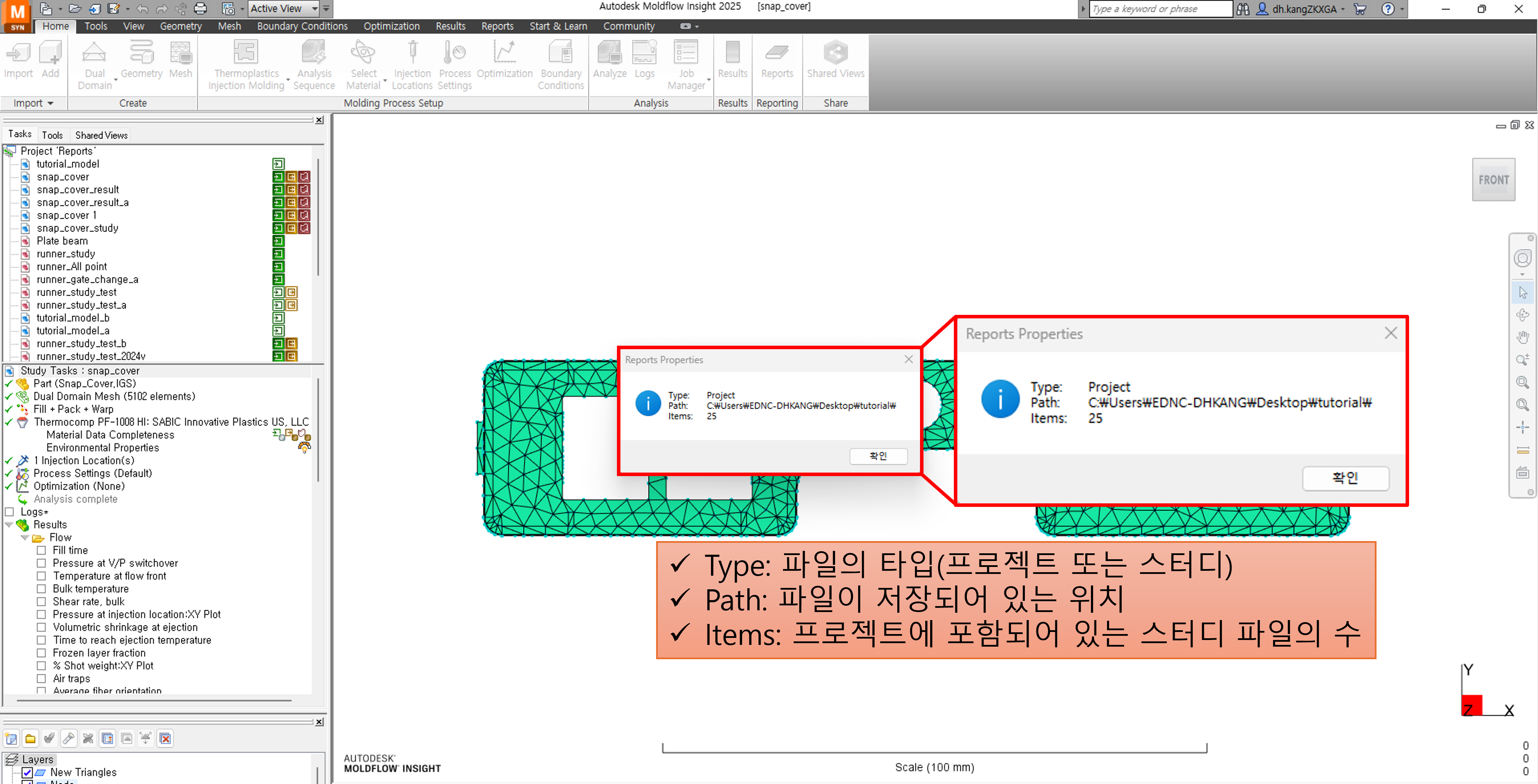This screenshot has width=1538, height=784.
Task: Click the keyword search input field
Action: (1160, 9)
